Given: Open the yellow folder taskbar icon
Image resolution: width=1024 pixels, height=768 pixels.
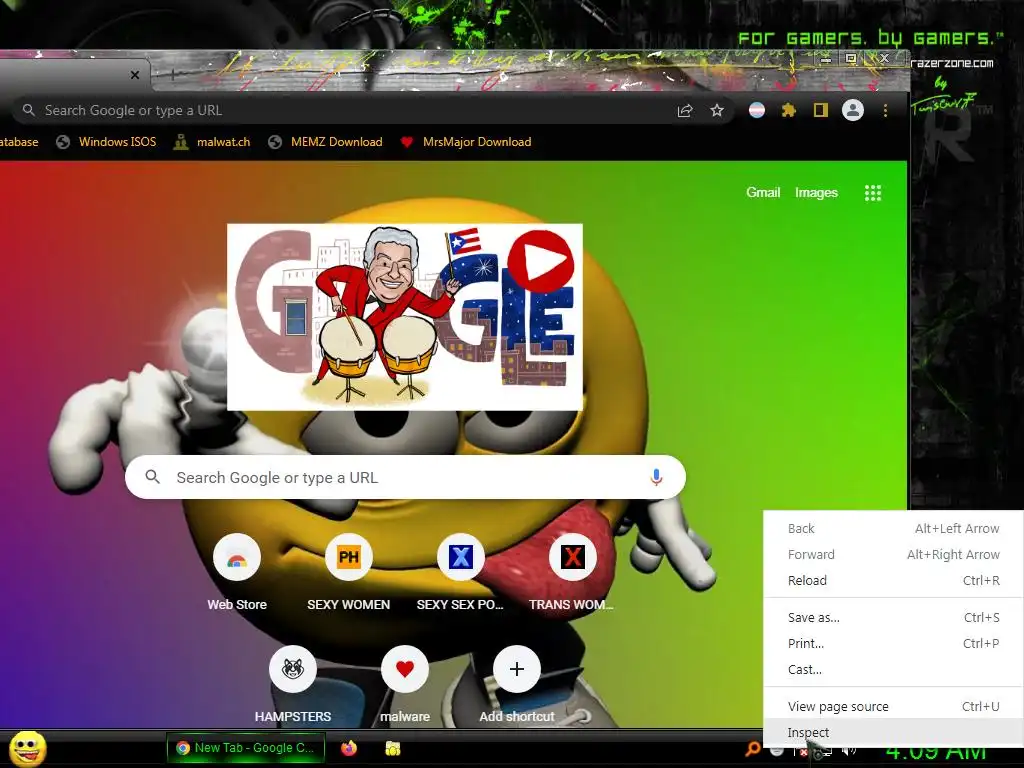Looking at the screenshot, I should point(392,748).
